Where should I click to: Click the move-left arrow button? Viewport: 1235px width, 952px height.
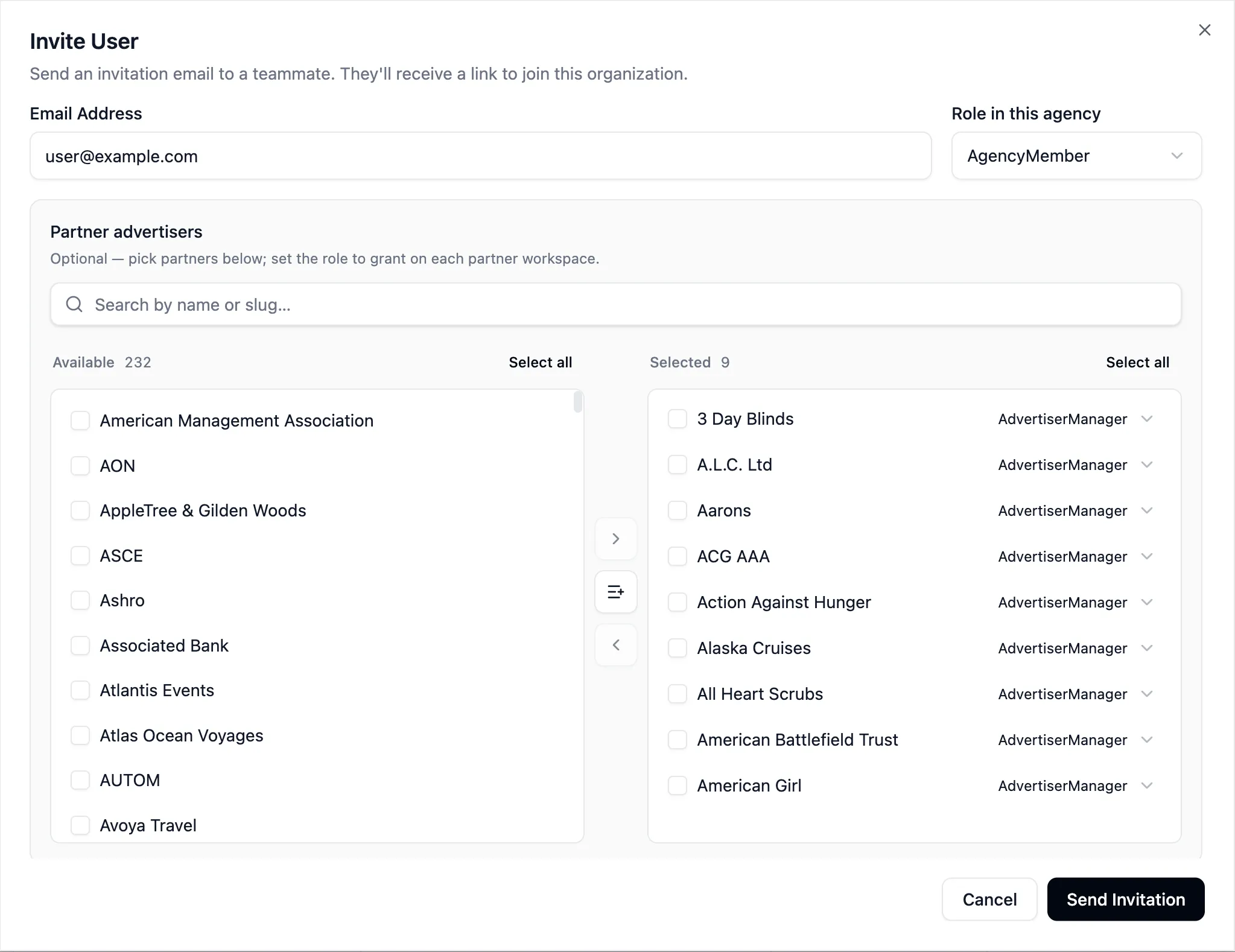tap(615, 645)
